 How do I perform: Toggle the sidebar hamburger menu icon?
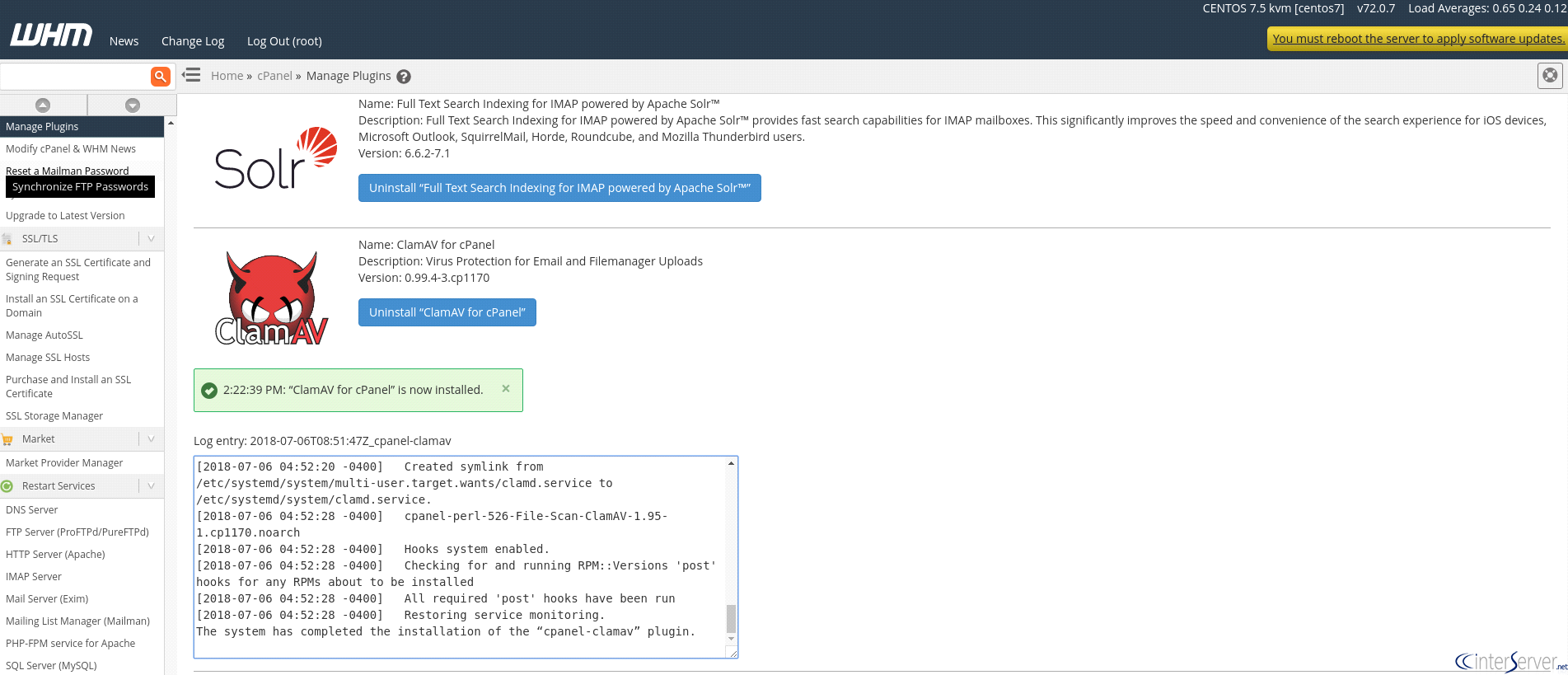coord(192,75)
